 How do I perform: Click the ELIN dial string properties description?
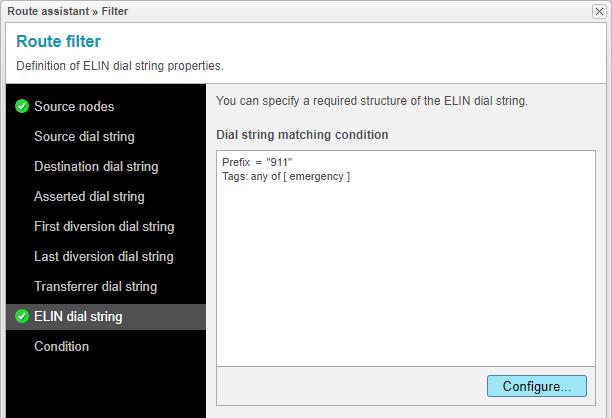(120, 66)
